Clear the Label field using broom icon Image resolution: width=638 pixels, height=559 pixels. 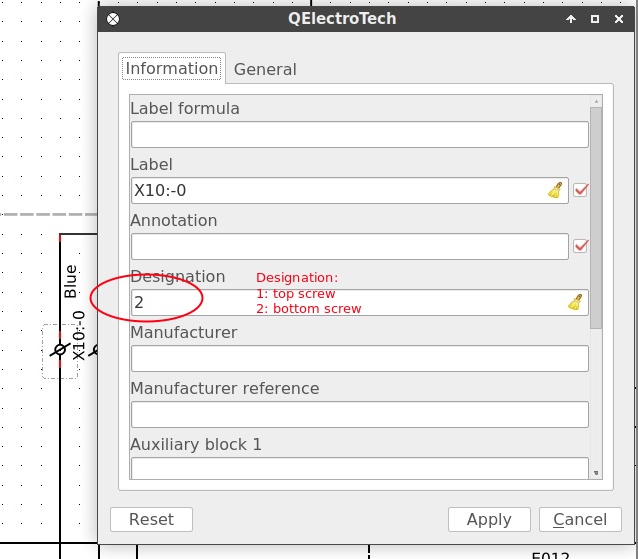click(555, 190)
